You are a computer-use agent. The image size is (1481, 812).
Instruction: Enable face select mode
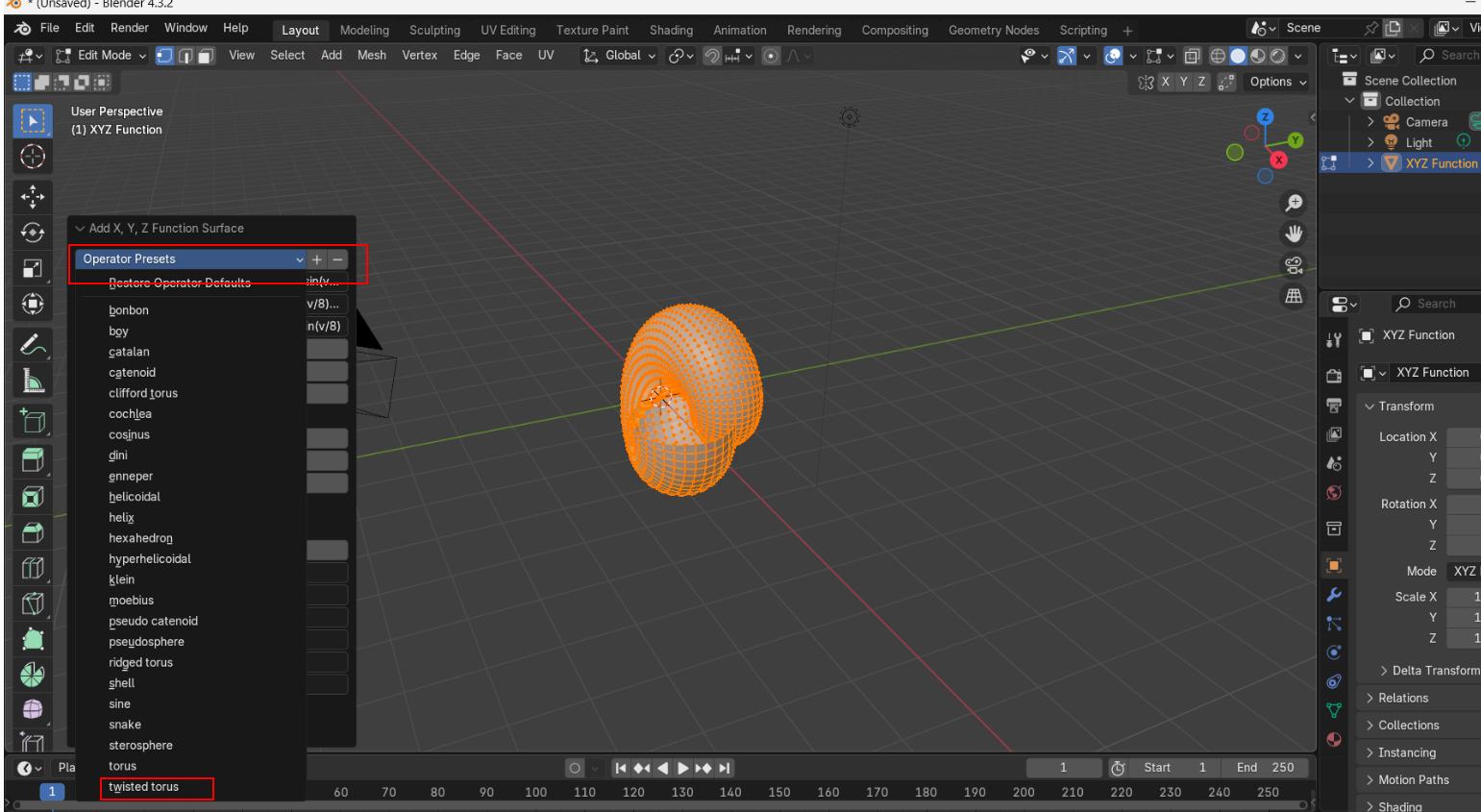click(206, 56)
